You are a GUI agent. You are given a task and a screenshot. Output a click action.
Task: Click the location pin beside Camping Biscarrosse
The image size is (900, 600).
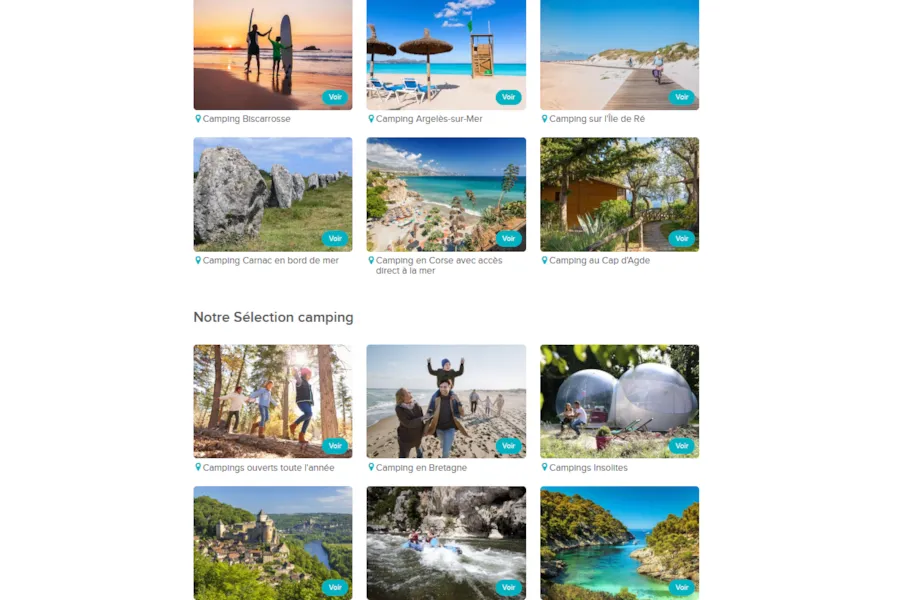(x=198, y=119)
